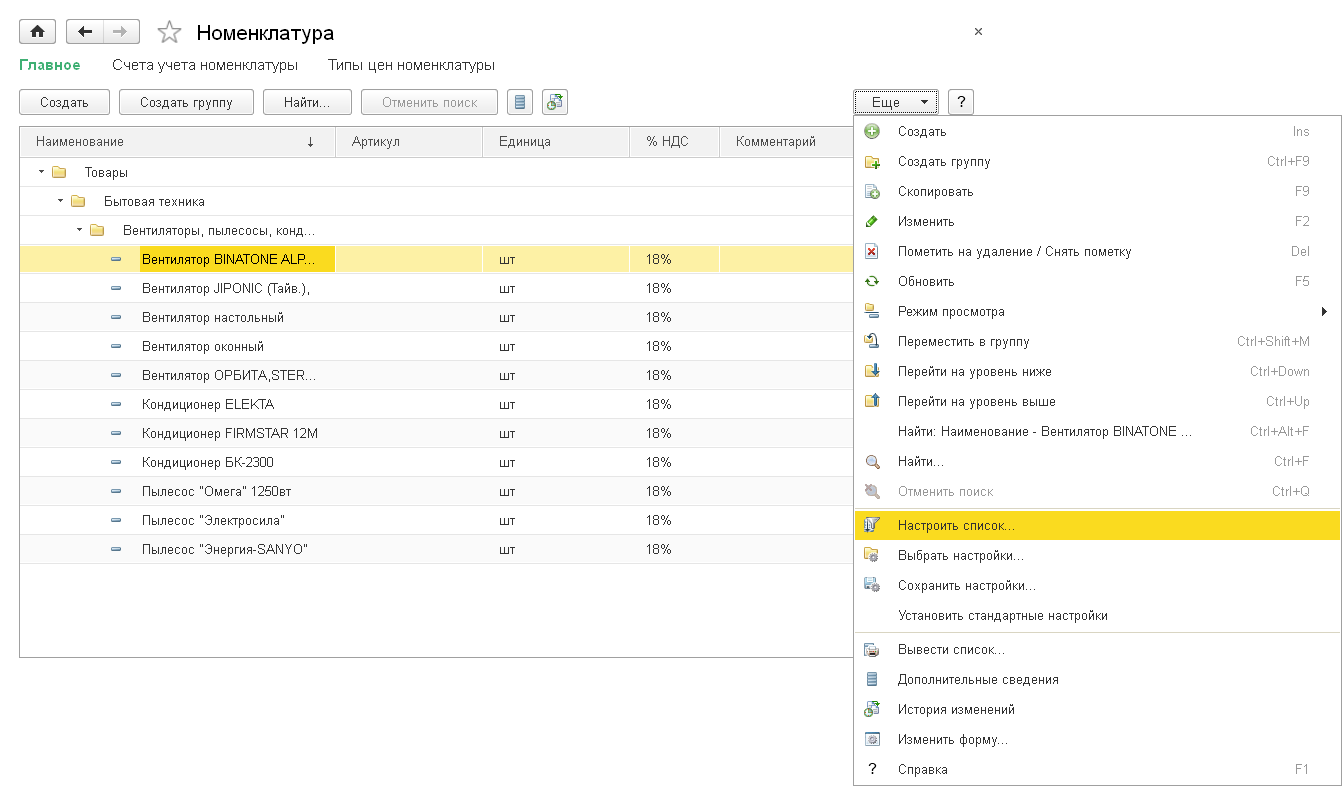
Task: Close the Номенклатура form
Action: [978, 32]
